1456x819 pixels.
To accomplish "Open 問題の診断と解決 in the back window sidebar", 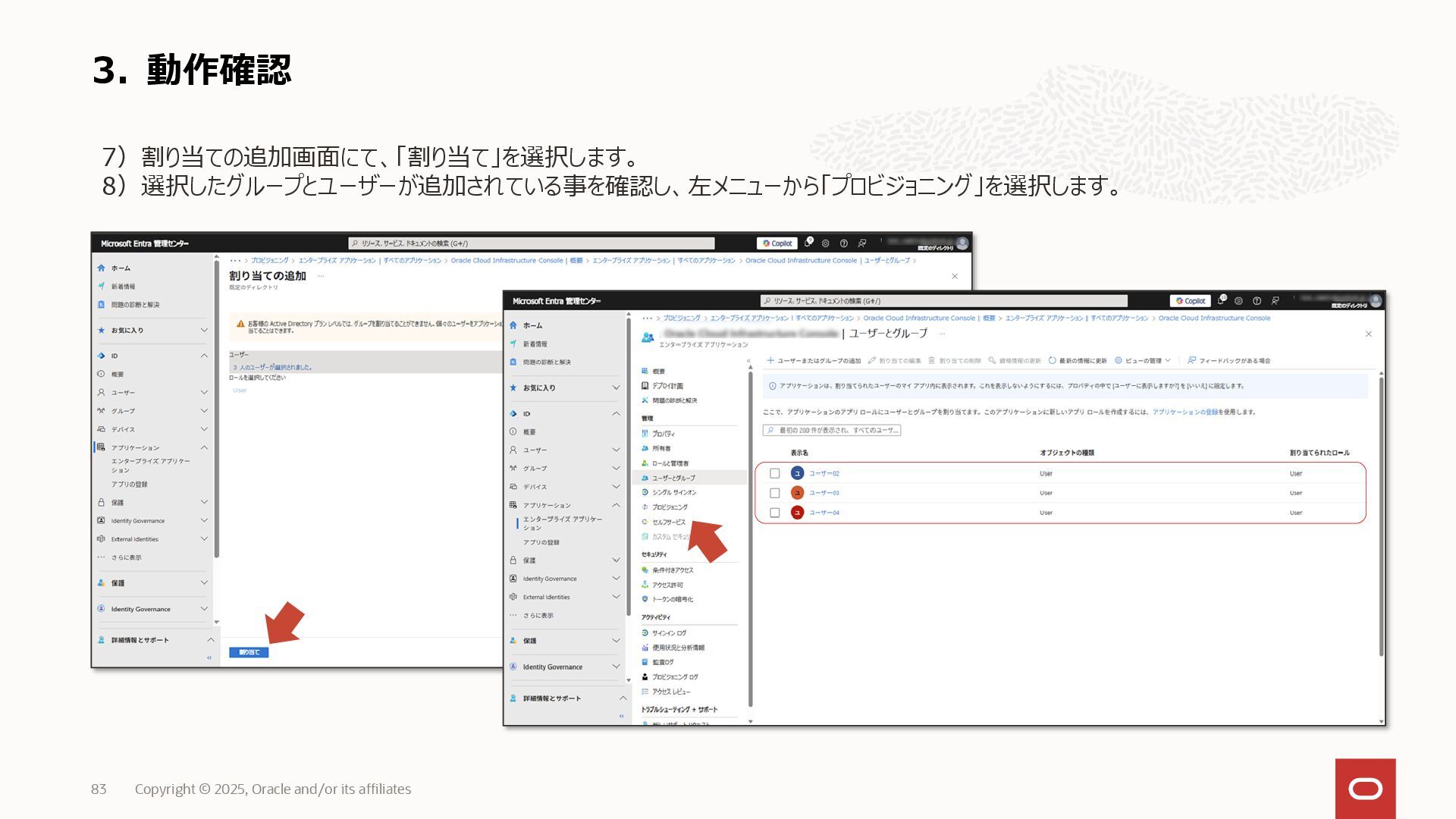I will point(135,305).
